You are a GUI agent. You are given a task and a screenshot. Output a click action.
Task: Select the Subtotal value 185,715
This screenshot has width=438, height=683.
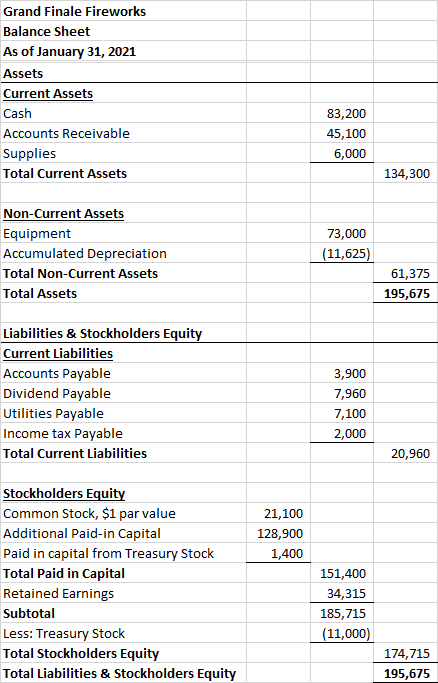[x=342, y=614]
